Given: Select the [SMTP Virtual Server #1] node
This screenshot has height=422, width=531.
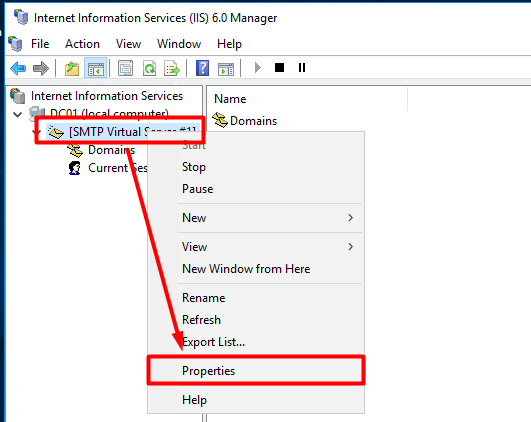Looking at the screenshot, I should [132, 132].
